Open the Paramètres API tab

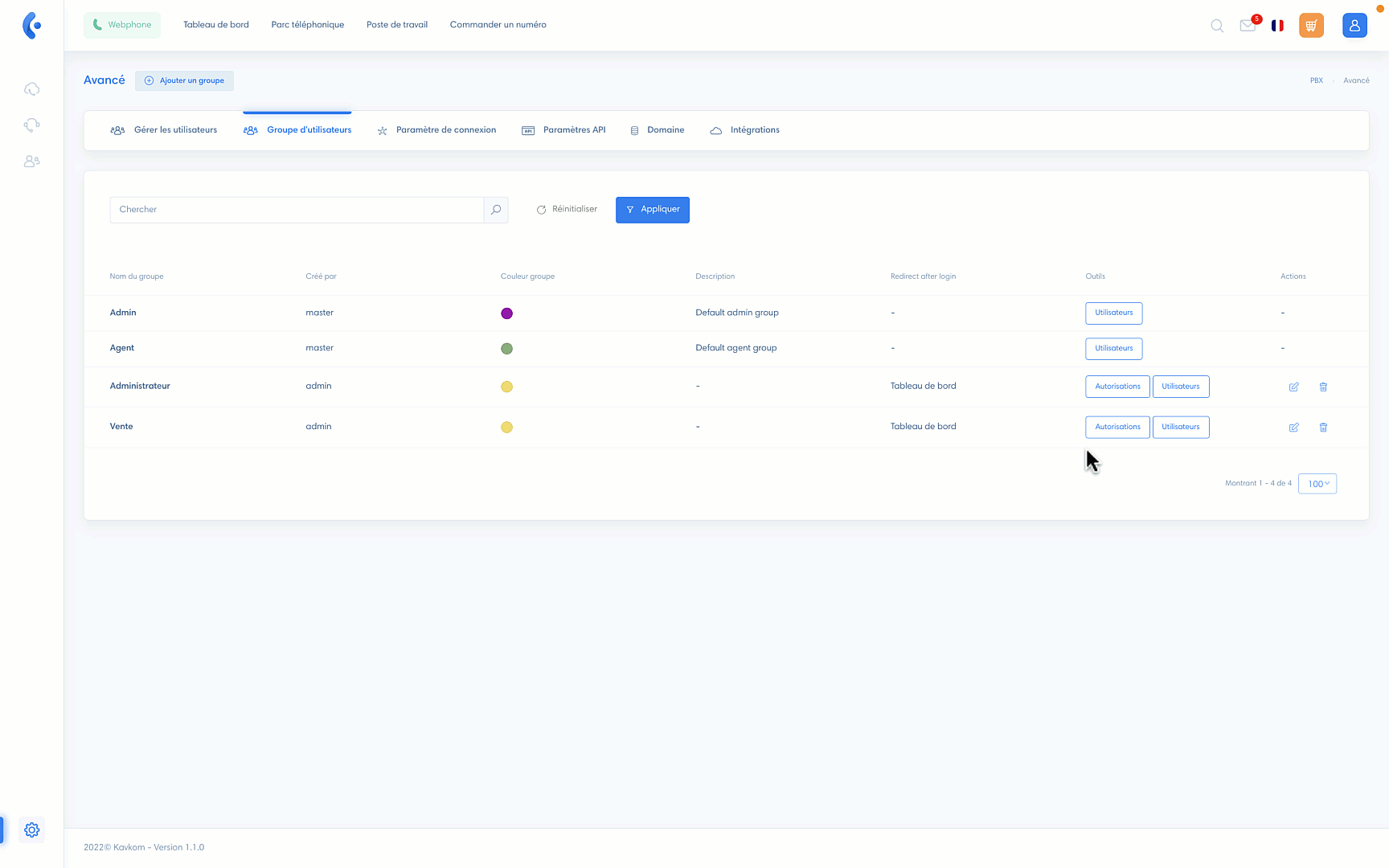click(x=564, y=130)
